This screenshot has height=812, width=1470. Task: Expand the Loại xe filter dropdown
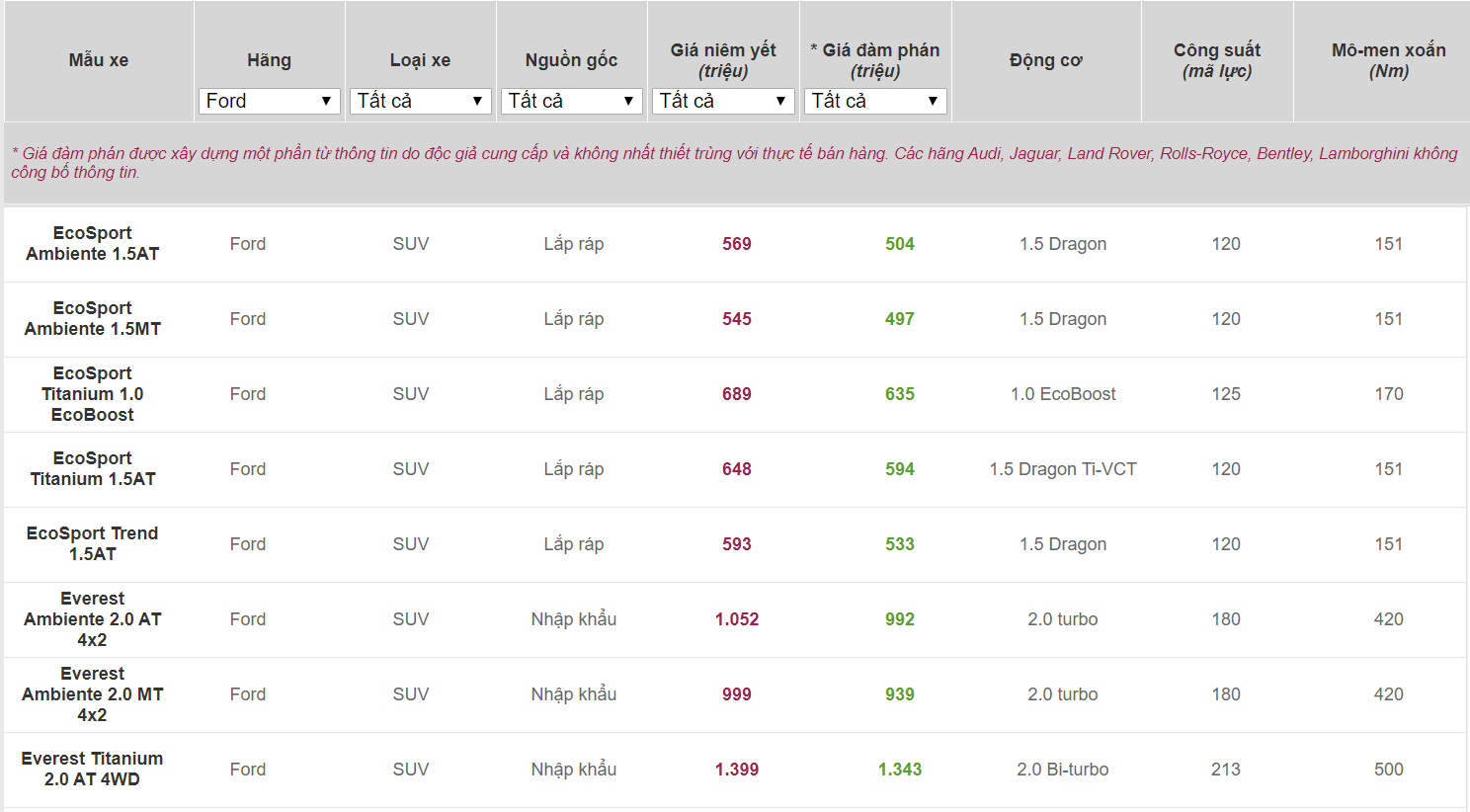420,101
